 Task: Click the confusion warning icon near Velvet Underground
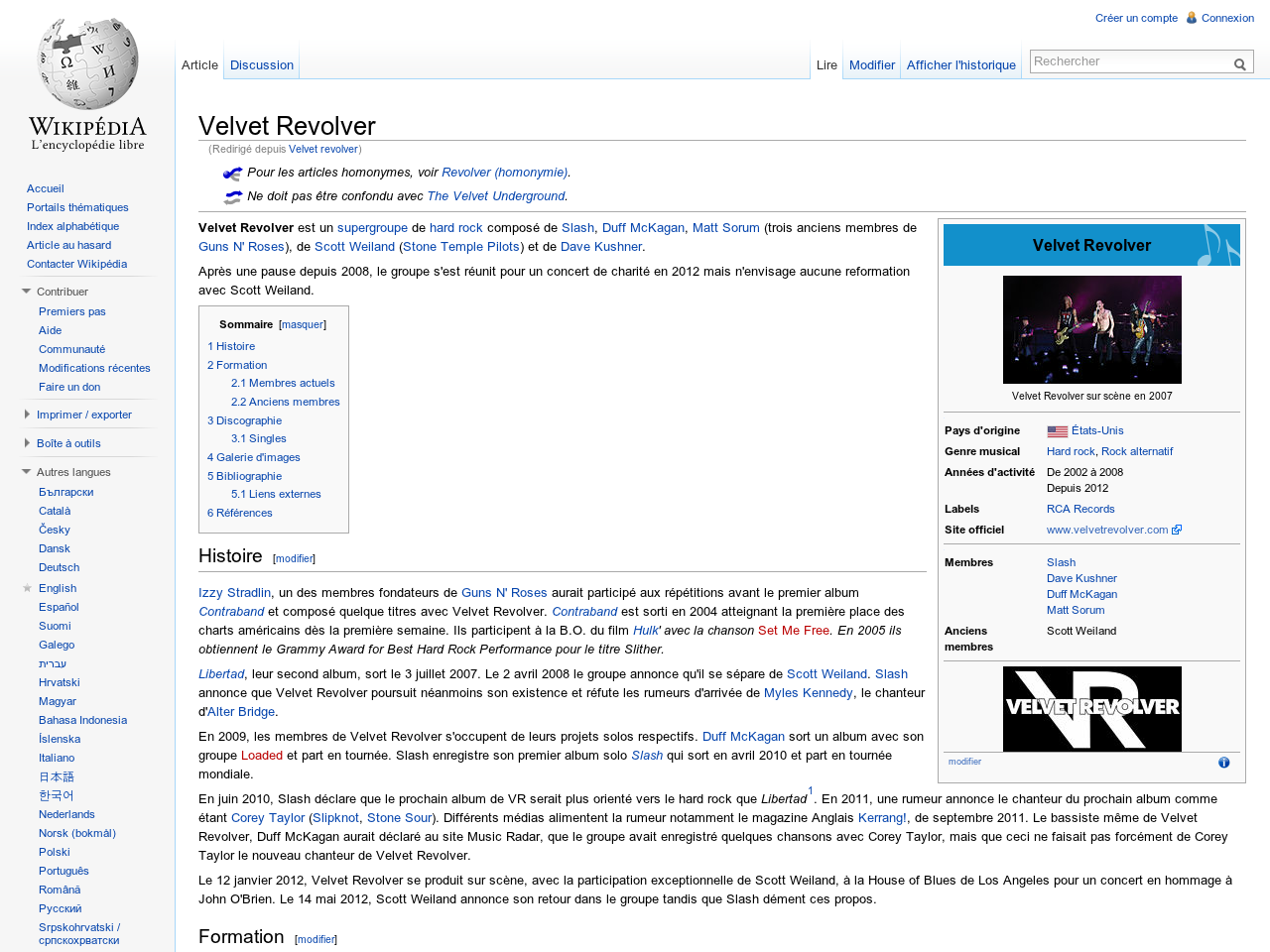(x=232, y=197)
